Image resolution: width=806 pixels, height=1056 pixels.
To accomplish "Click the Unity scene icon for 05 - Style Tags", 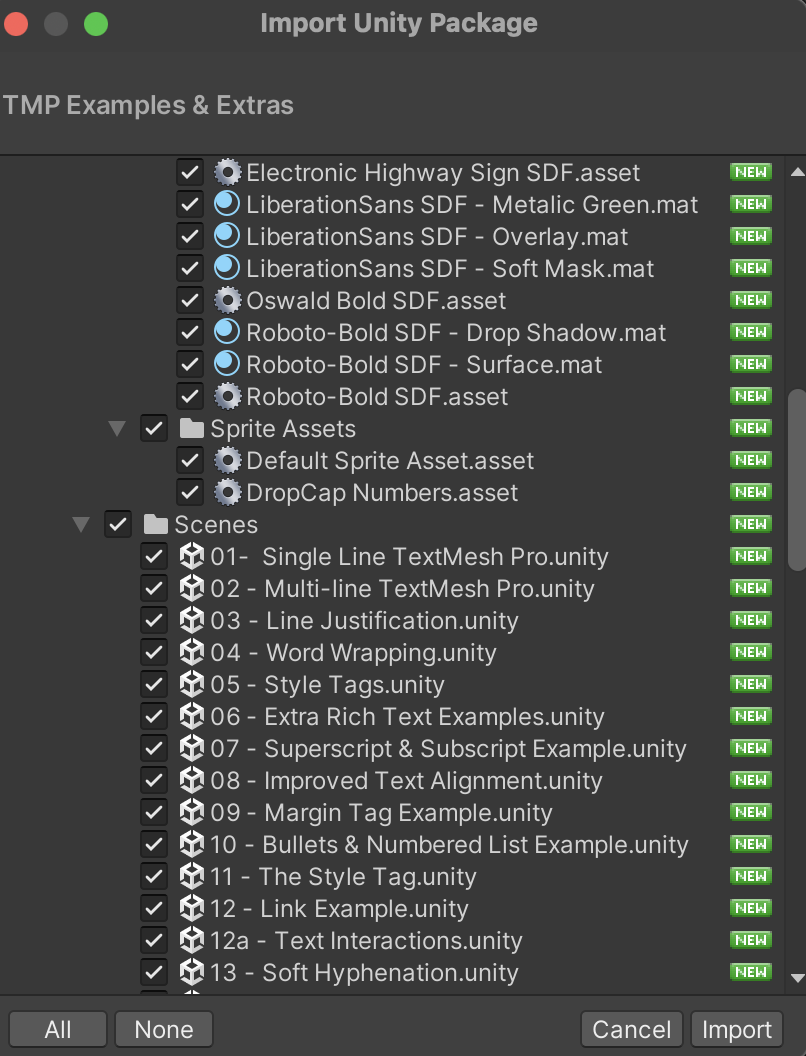I will click(192, 684).
